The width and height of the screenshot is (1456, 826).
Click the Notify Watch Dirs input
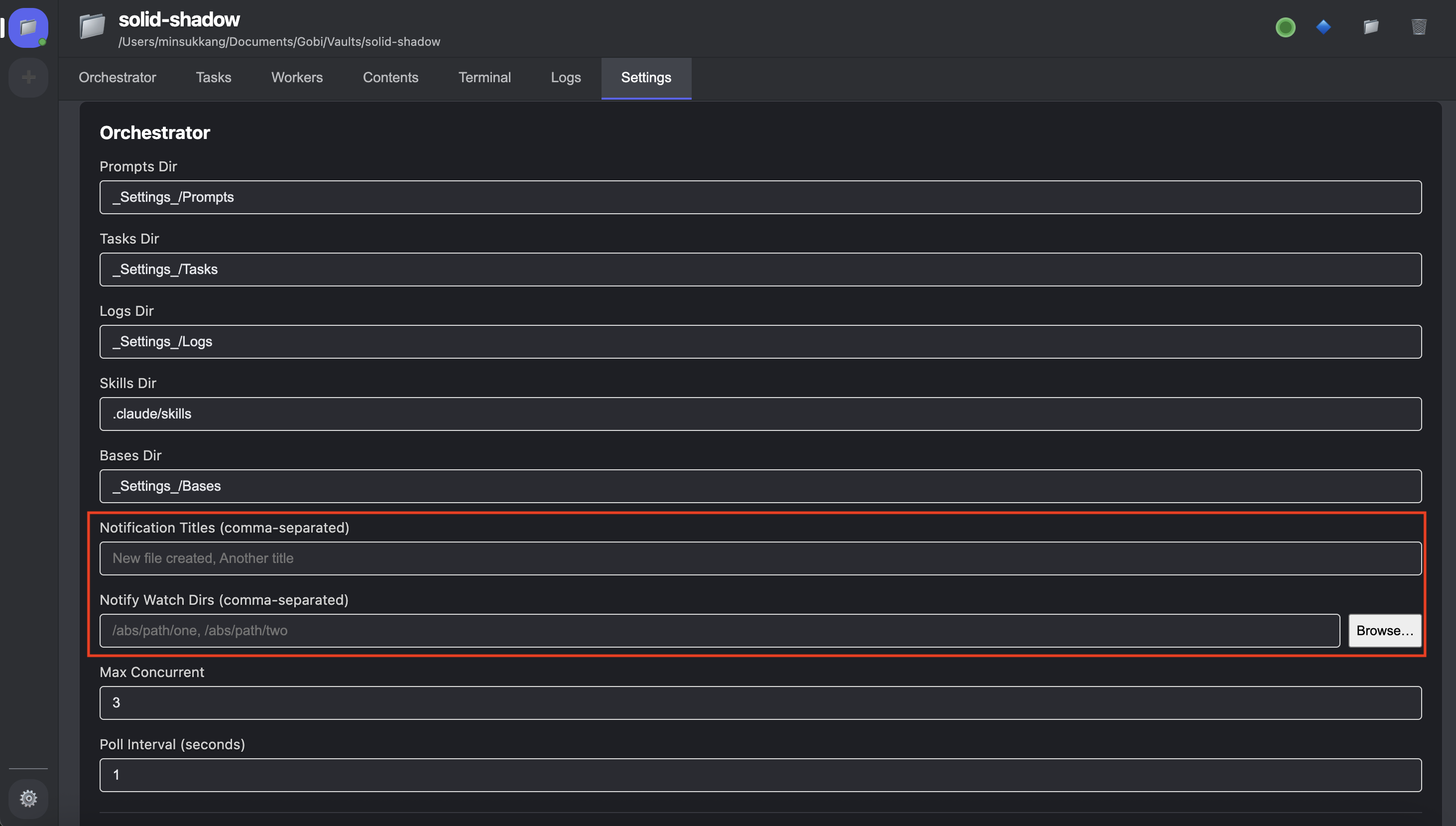click(x=719, y=630)
